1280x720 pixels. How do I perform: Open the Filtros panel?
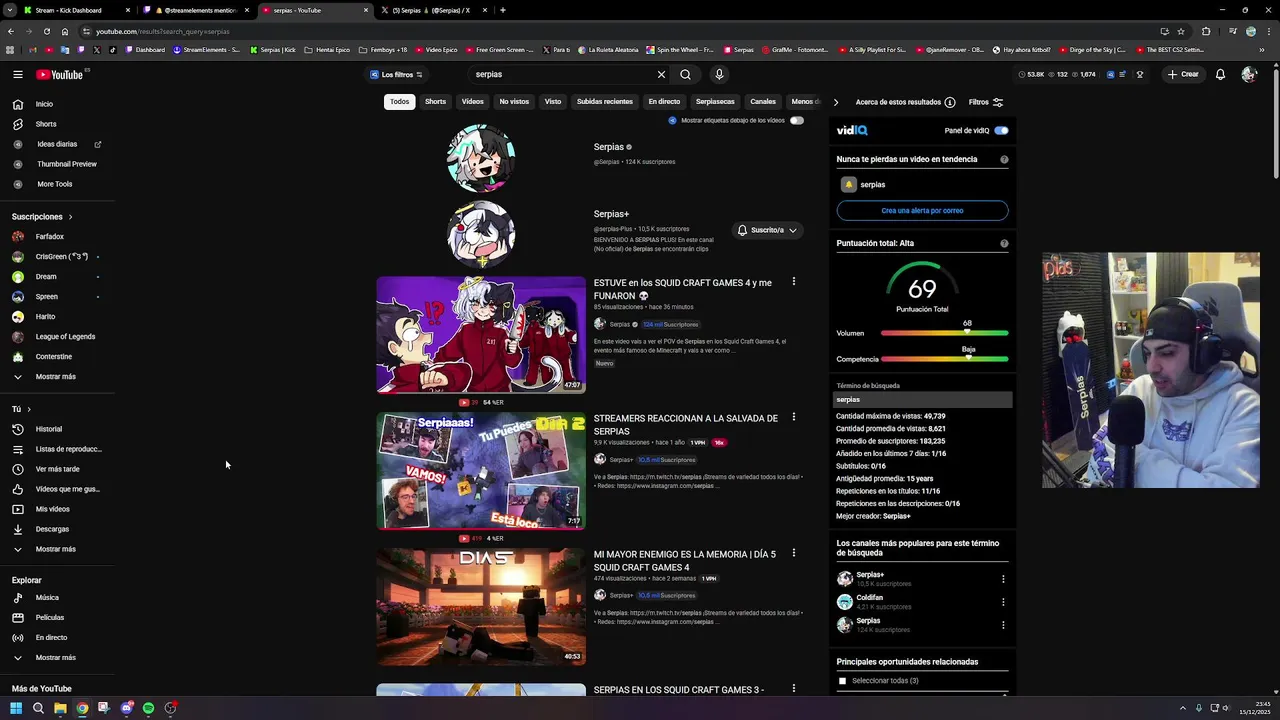point(986,102)
